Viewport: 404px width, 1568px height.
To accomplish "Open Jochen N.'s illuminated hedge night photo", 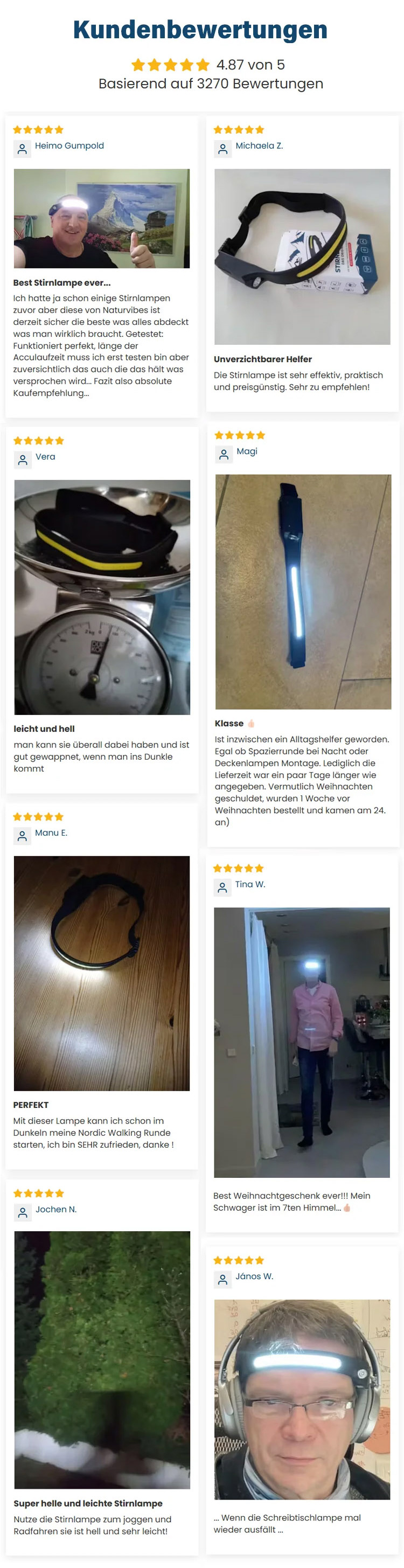I will pos(102,1360).
